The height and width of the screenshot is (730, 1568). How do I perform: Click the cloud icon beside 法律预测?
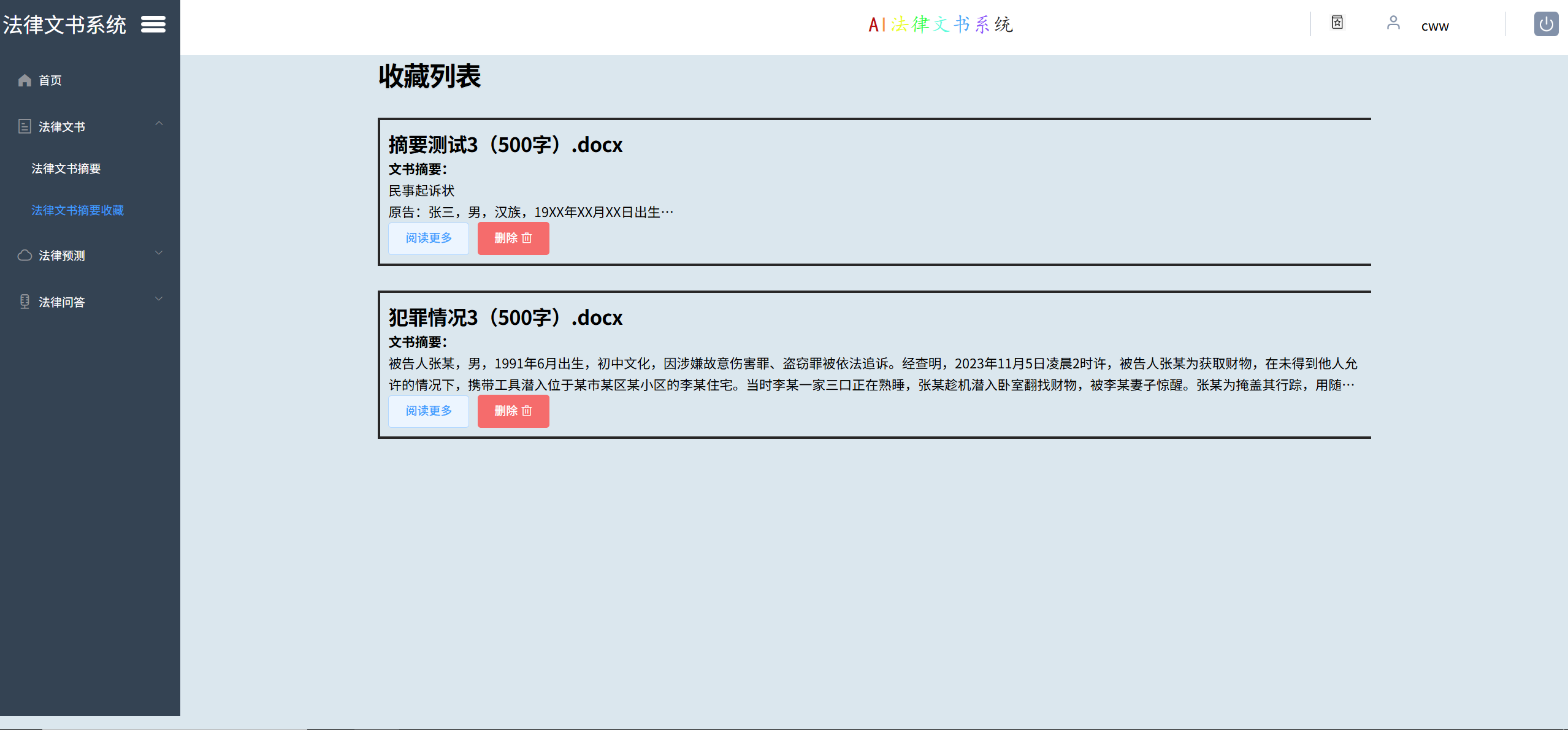[25, 256]
